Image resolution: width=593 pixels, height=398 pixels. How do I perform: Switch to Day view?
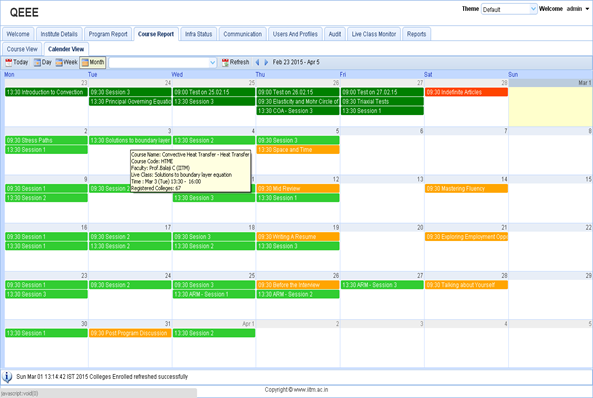pos(42,62)
